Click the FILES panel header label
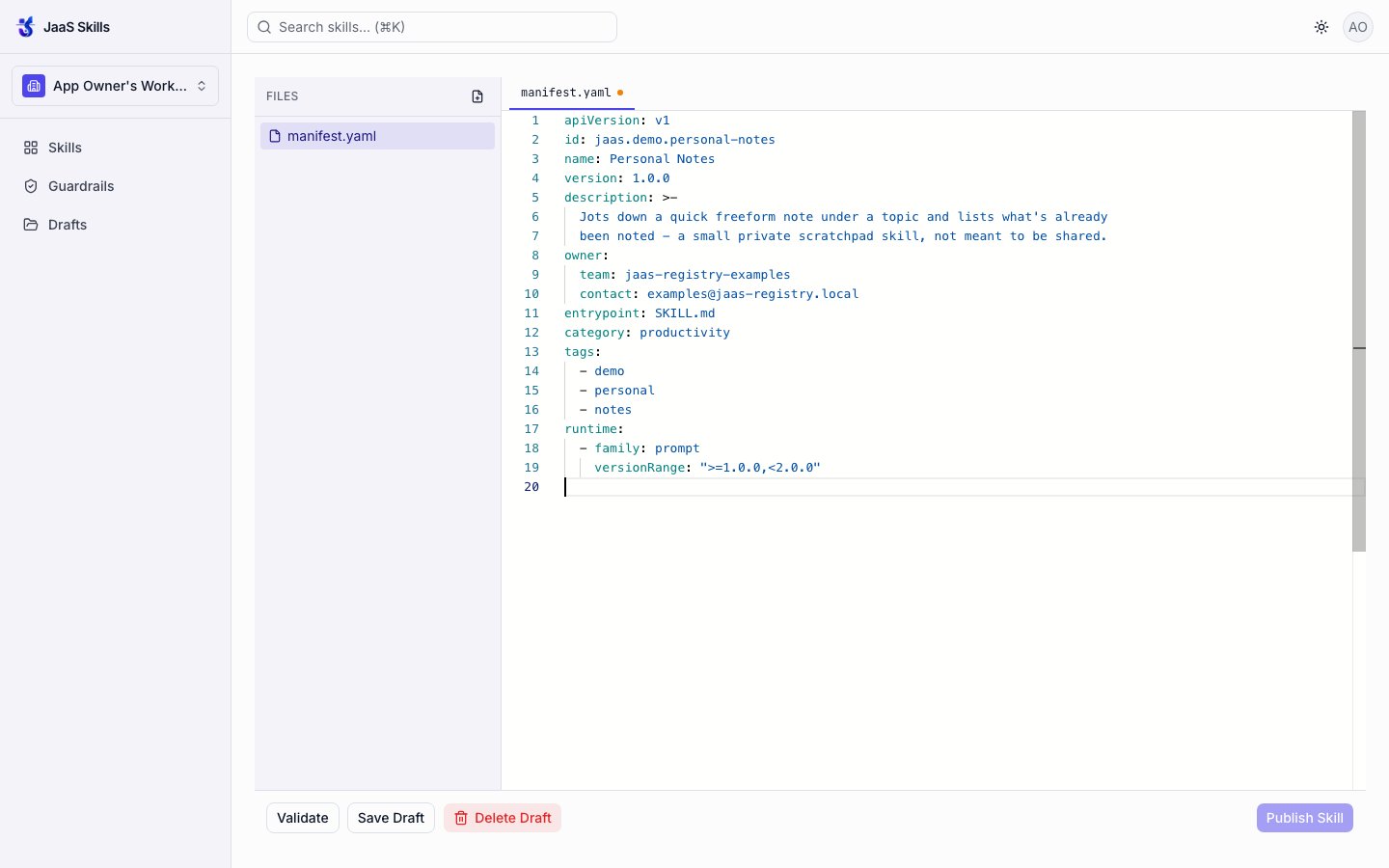Viewport: 1389px width, 868px height. pyautogui.click(x=283, y=96)
